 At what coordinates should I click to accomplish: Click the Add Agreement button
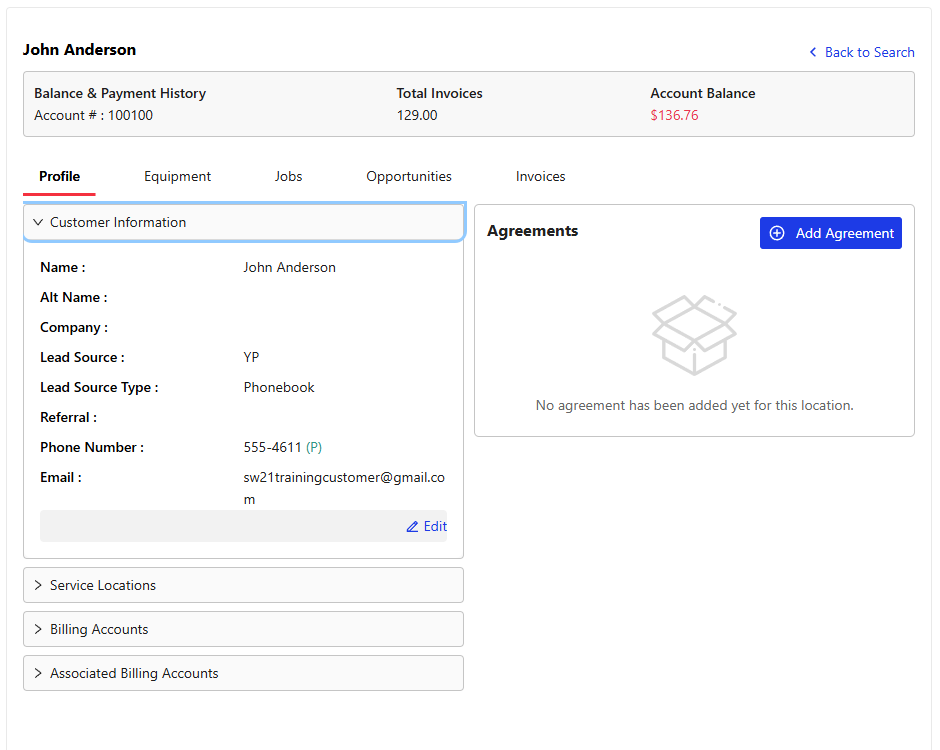click(x=831, y=233)
